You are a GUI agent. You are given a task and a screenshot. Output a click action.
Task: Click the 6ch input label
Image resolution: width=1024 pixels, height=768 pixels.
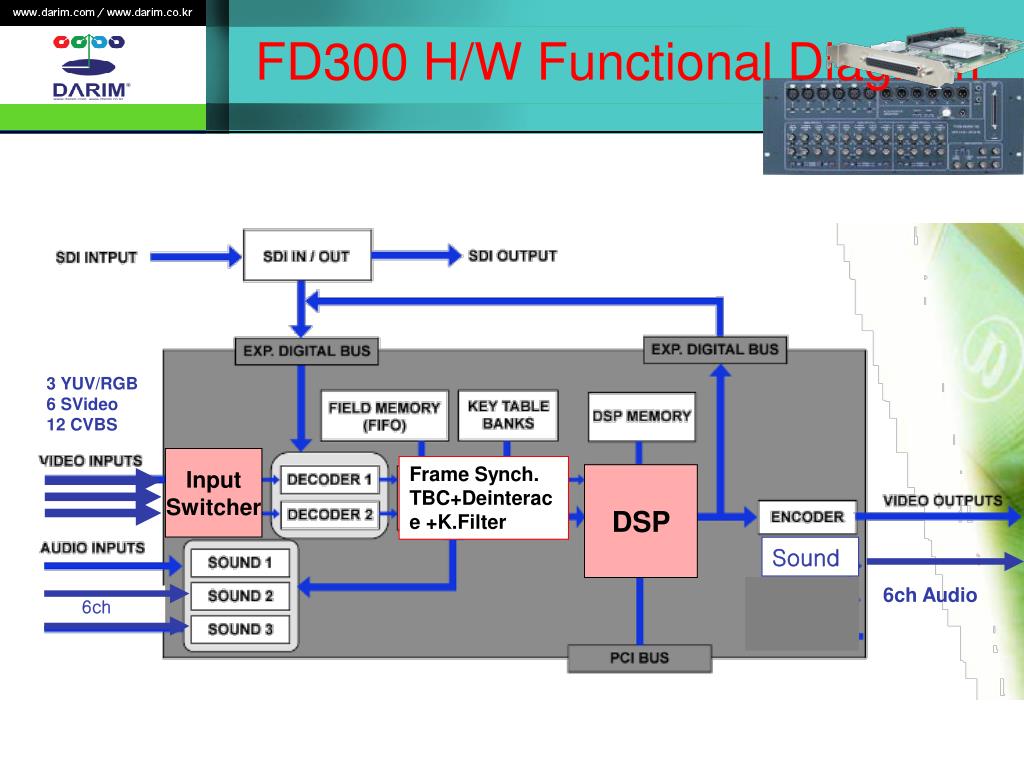coord(96,607)
